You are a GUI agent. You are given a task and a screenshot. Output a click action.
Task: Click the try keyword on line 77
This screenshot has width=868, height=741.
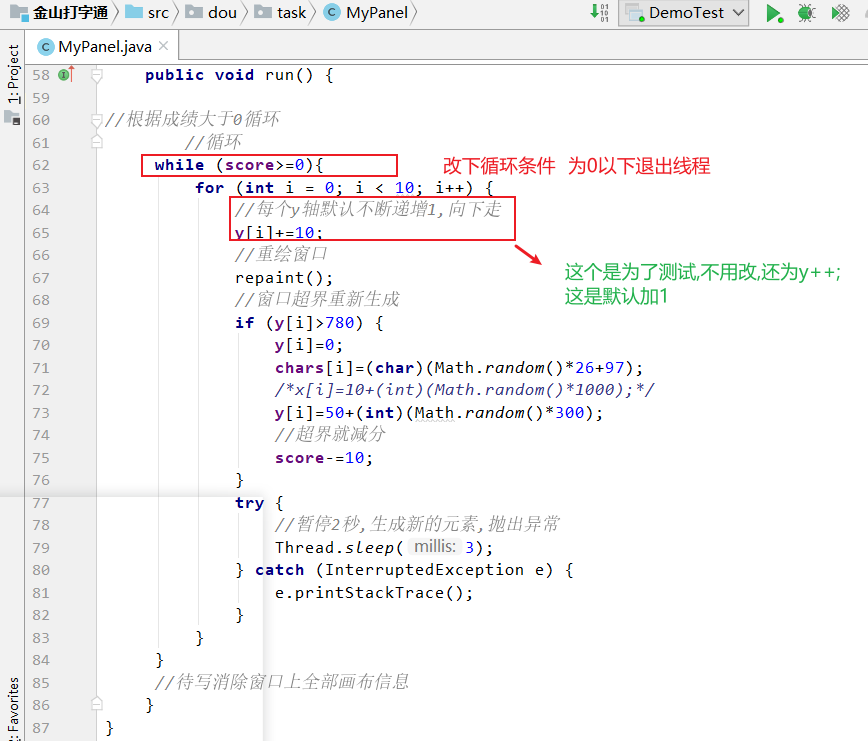[x=249, y=503]
